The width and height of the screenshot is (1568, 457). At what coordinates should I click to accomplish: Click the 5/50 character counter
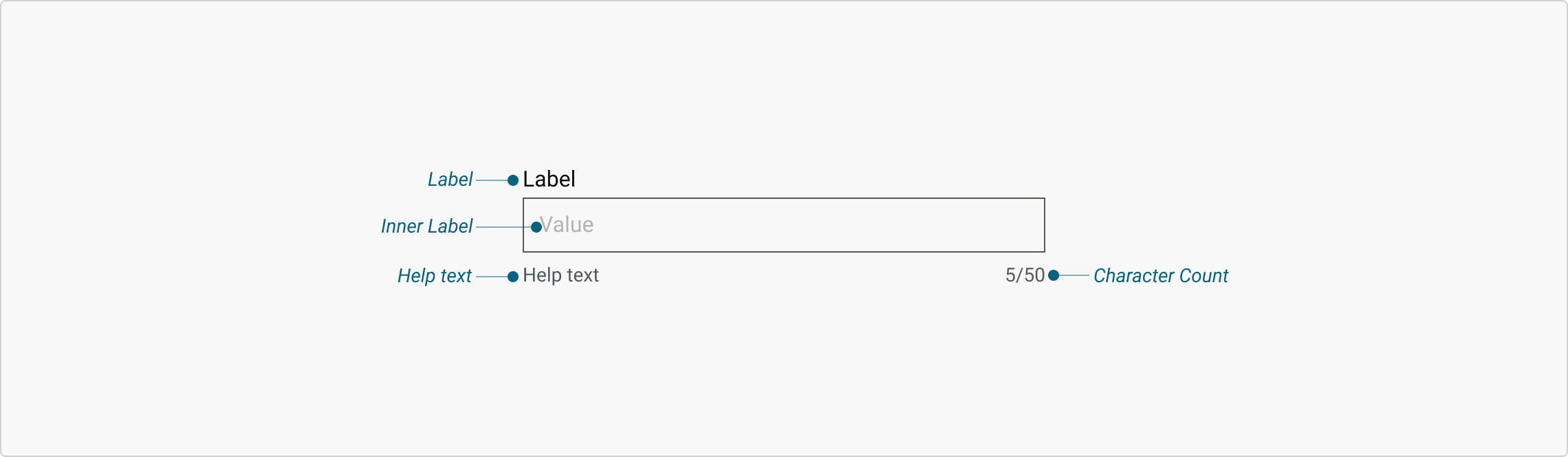click(x=1025, y=275)
